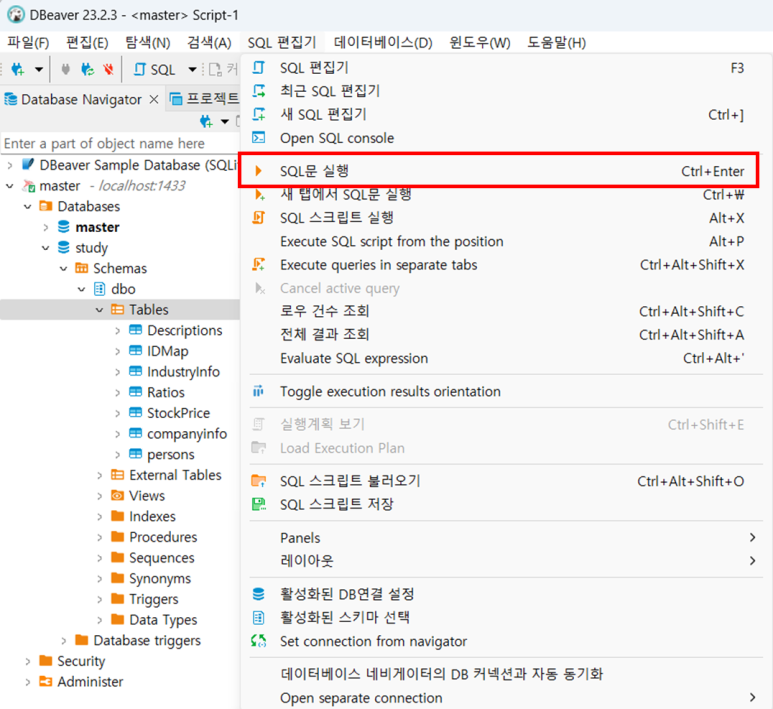773x709 pixels.
Task: Click the red disconnect plug icon
Action: point(108,69)
